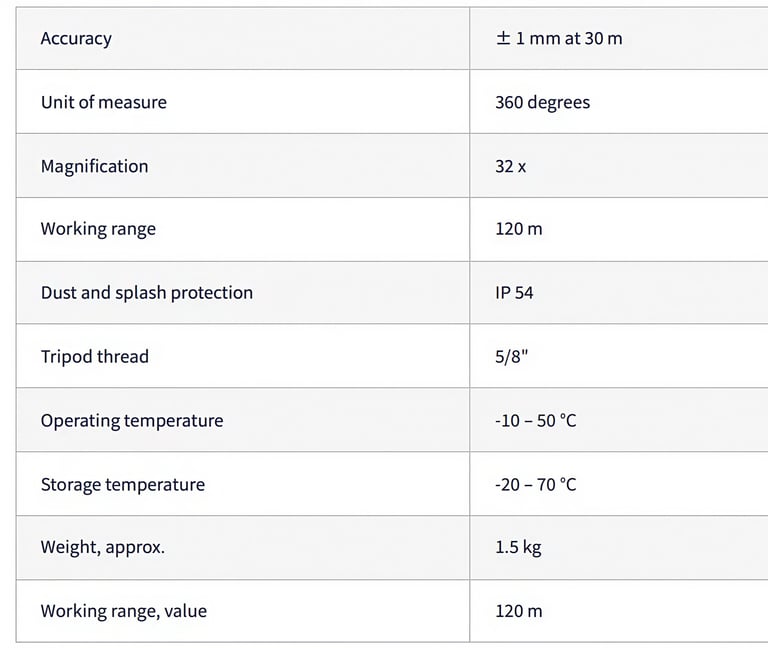Click the Working range, value label
The image size is (768, 648).
(124, 611)
